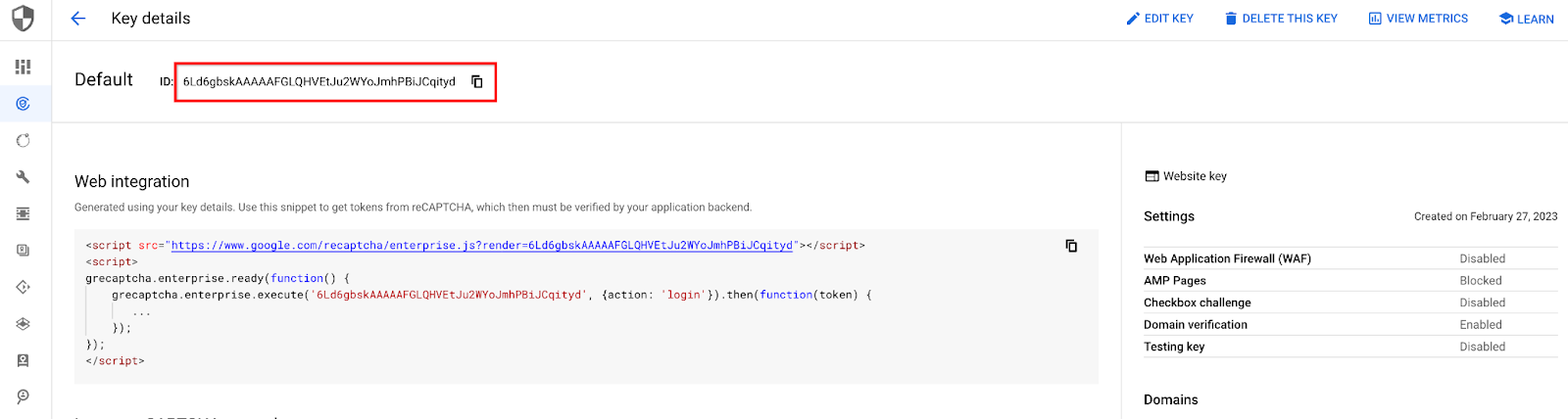Open the recaptcha enterprise.js script URL
Viewport: 1568px width, 419px height.
coord(481,246)
